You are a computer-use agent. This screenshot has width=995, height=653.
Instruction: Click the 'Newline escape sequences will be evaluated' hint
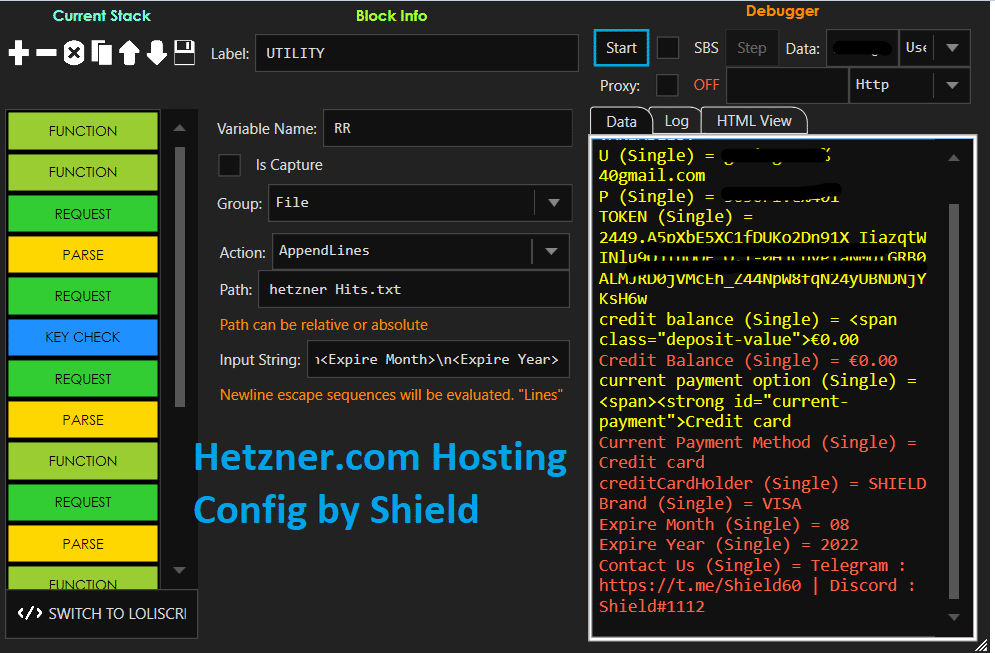391,395
